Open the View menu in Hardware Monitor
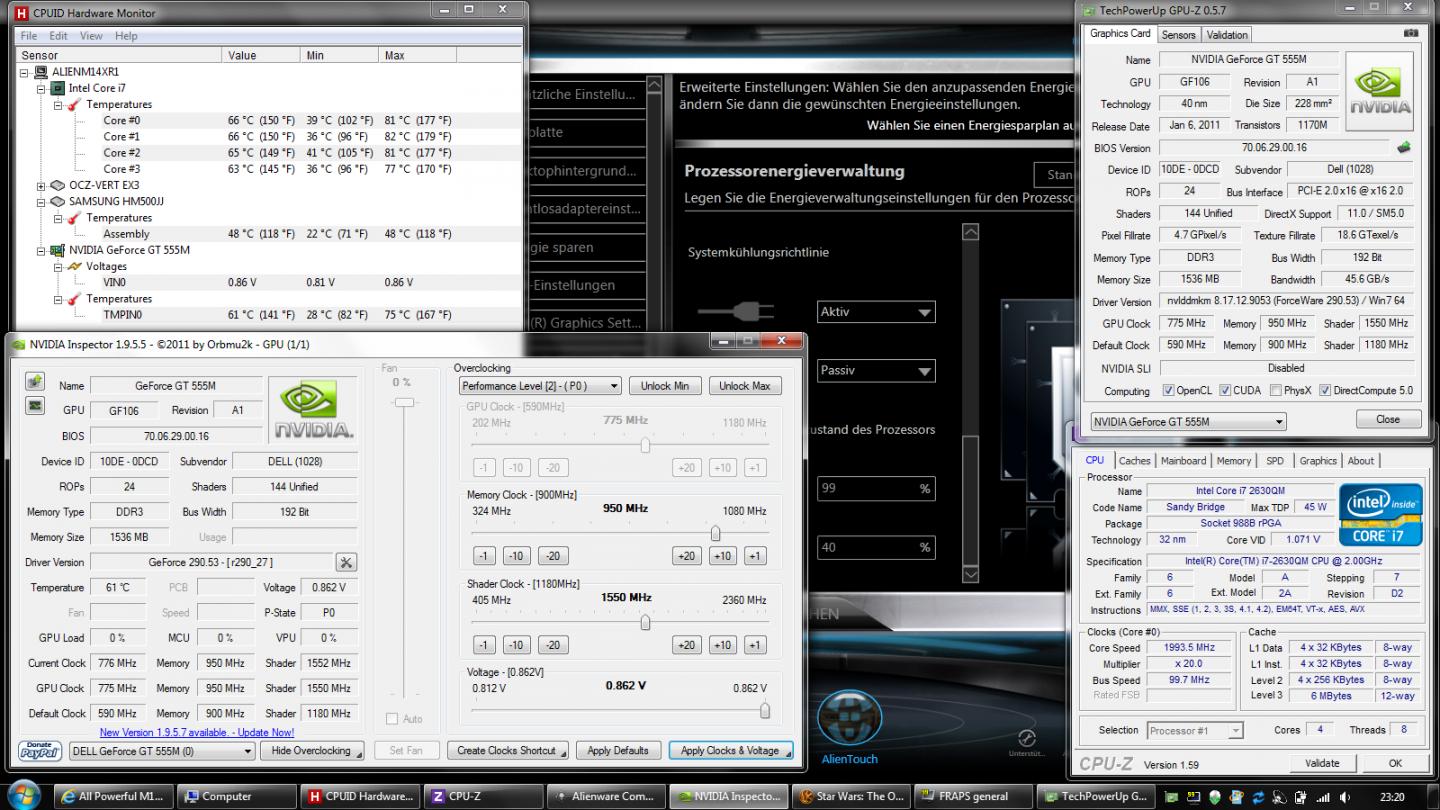Image resolution: width=1440 pixels, height=810 pixels. [x=91, y=36]
